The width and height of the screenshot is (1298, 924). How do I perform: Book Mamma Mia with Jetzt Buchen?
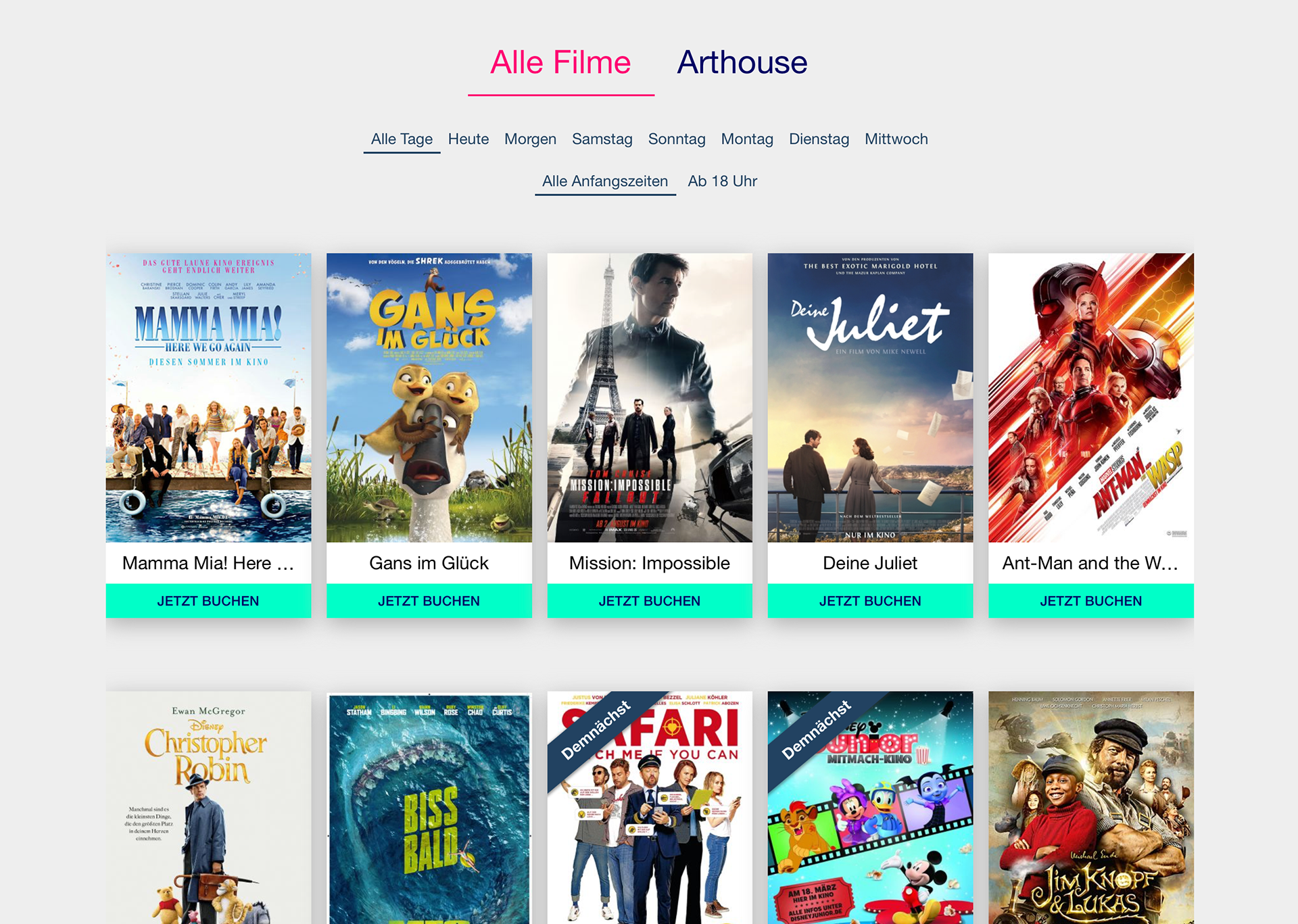[x=208, y=600]
